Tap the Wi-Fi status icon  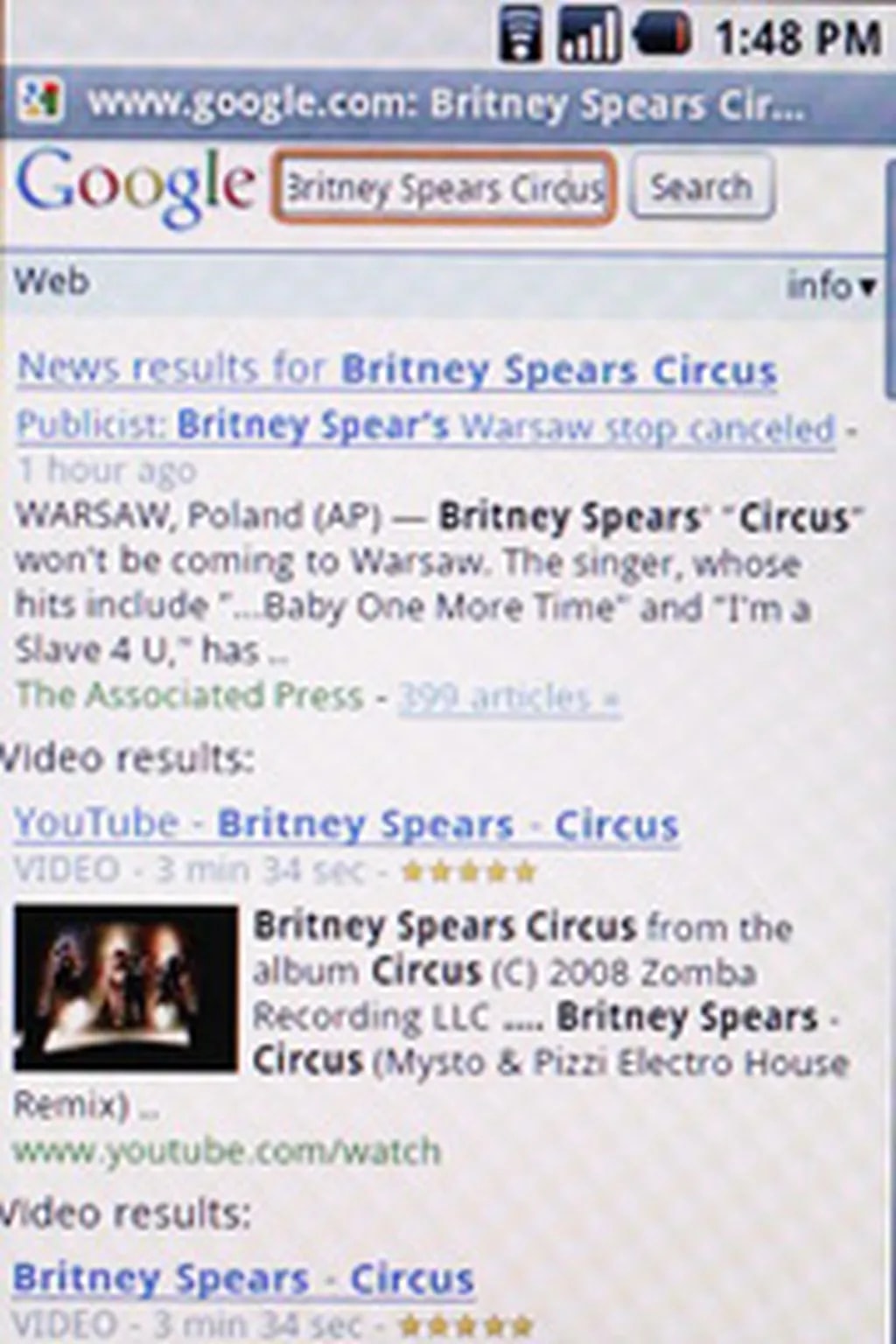(x=520, y=33)
